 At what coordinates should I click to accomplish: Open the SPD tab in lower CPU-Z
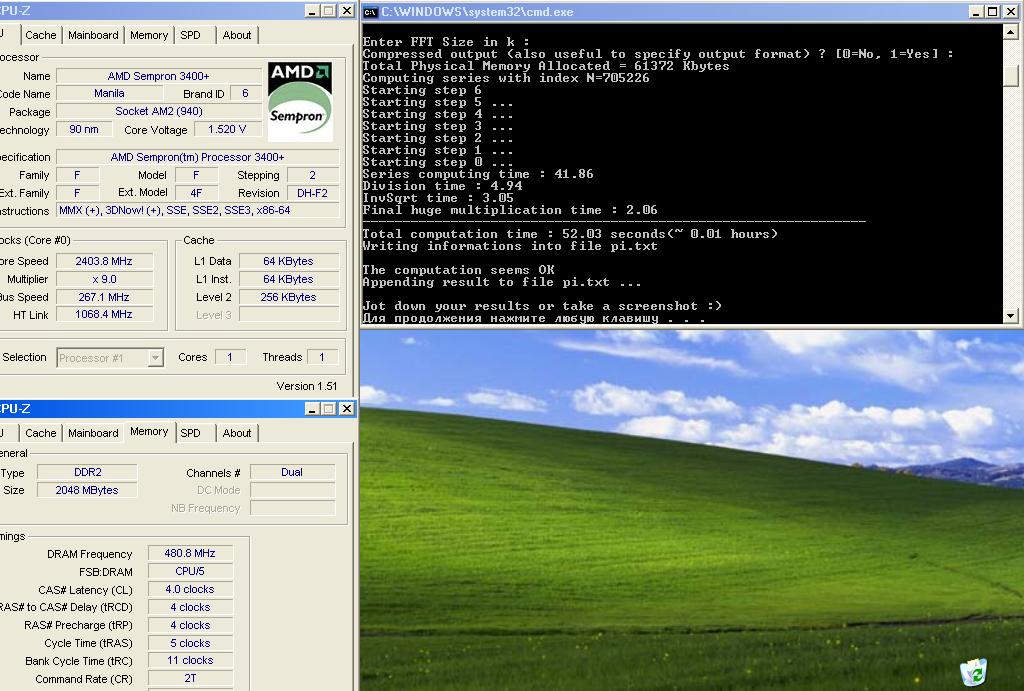coord(191,433)
